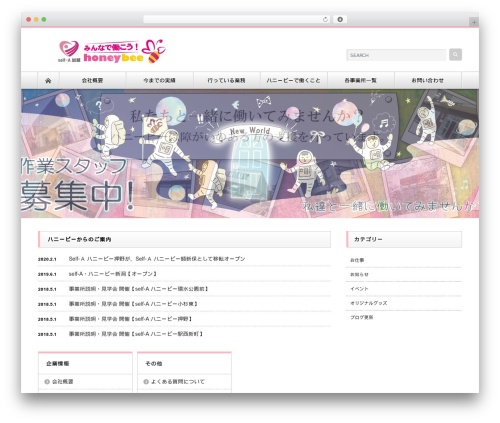Click the ハニービーからのご案内 section heading

(184, 239)
